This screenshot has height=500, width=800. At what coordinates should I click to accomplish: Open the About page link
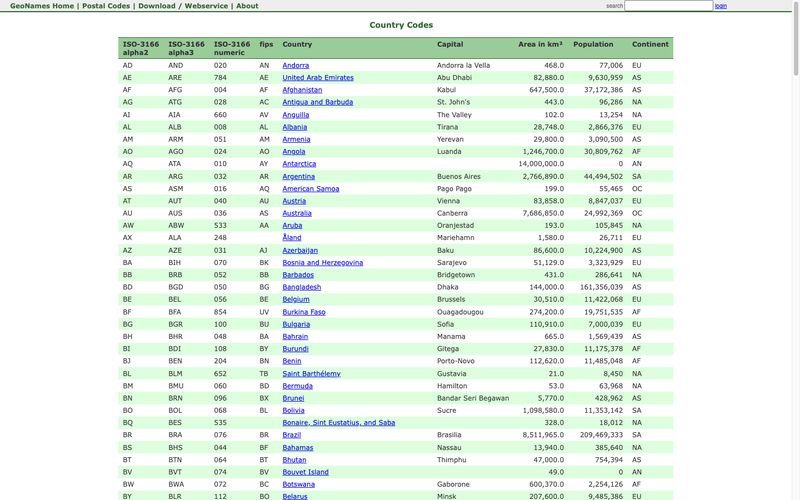(247, 6)
